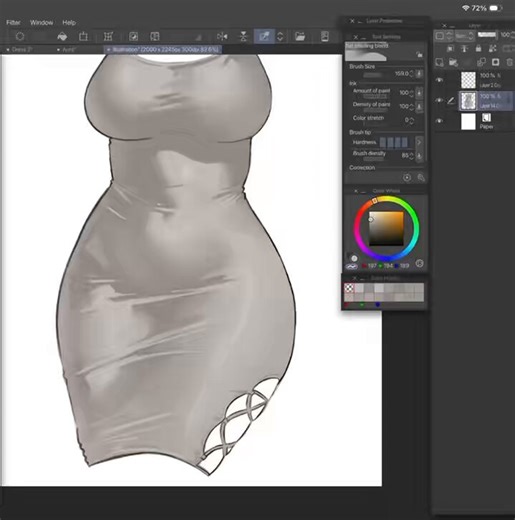Hide the Paper layer
Viewport: 515px width, 520px height.
[440, 121]
